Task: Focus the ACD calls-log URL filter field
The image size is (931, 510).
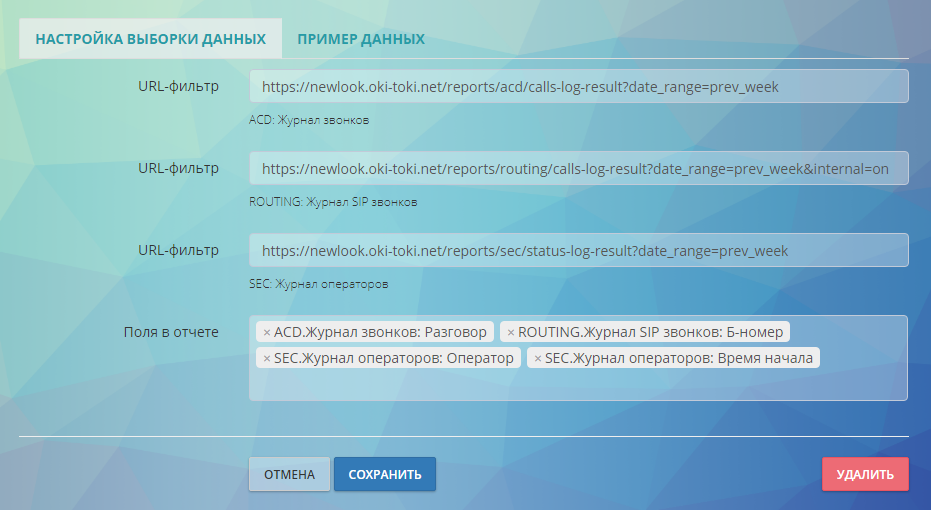Action: [578, 87]
